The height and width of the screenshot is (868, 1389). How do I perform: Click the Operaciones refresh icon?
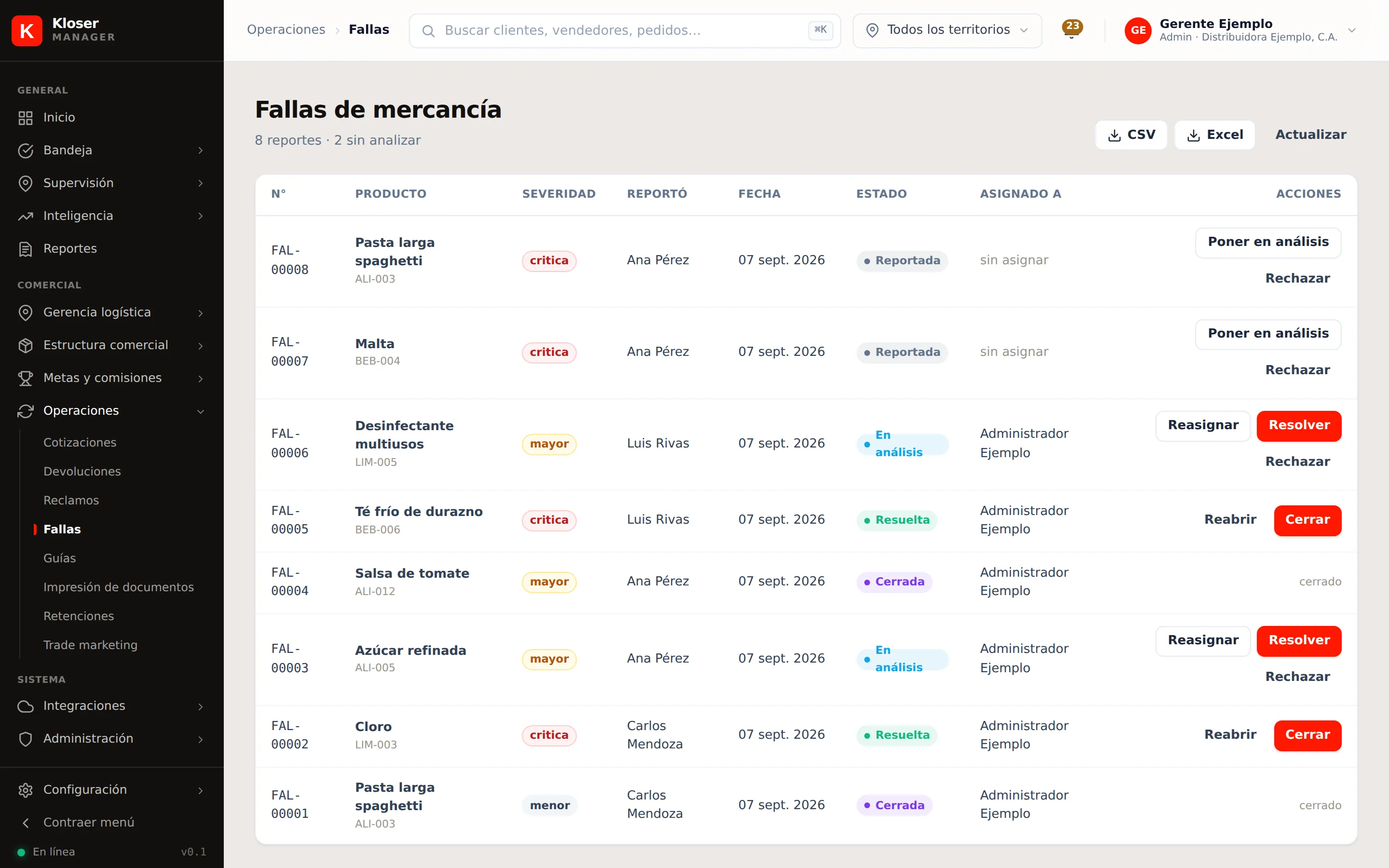tap(25, 411)
